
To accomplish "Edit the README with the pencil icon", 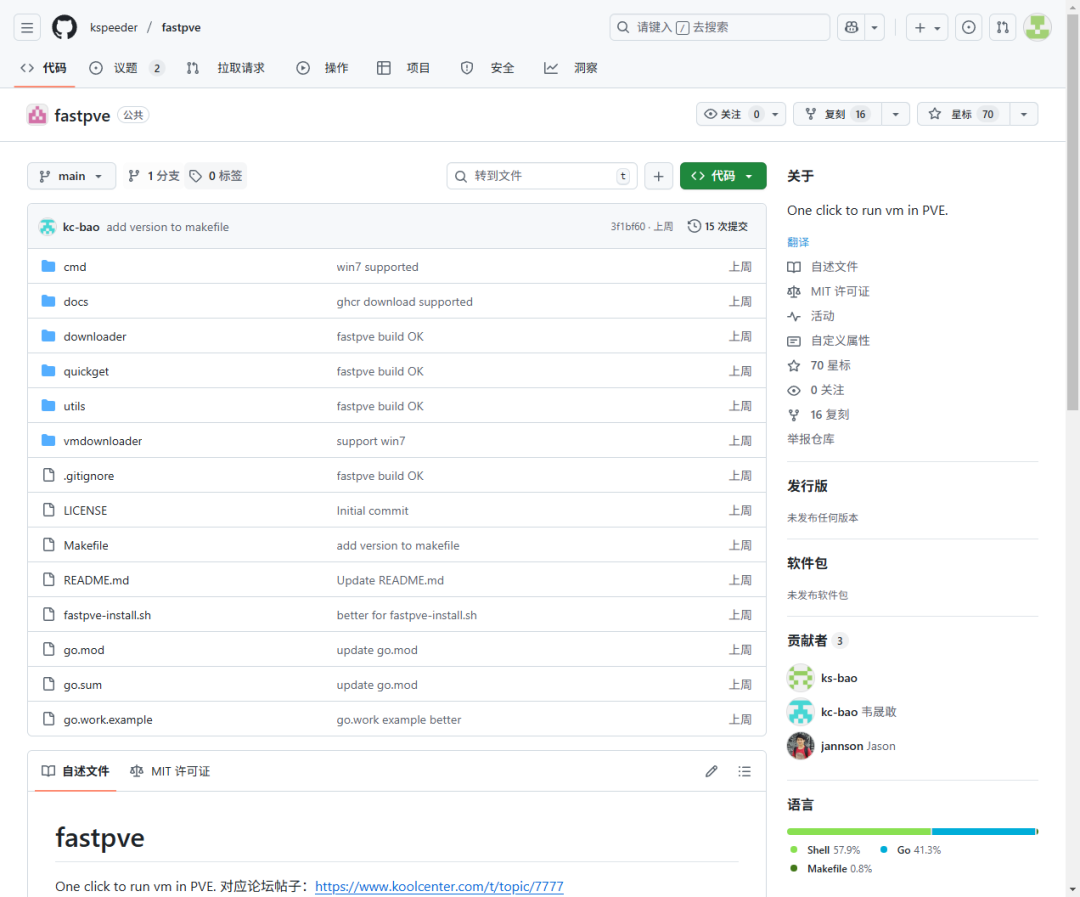I will [x=711, y=771].
